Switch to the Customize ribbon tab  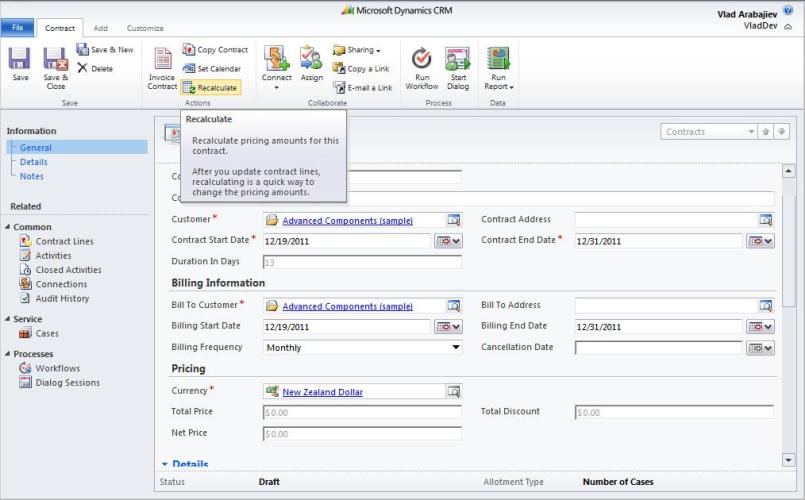coord(145,28)
